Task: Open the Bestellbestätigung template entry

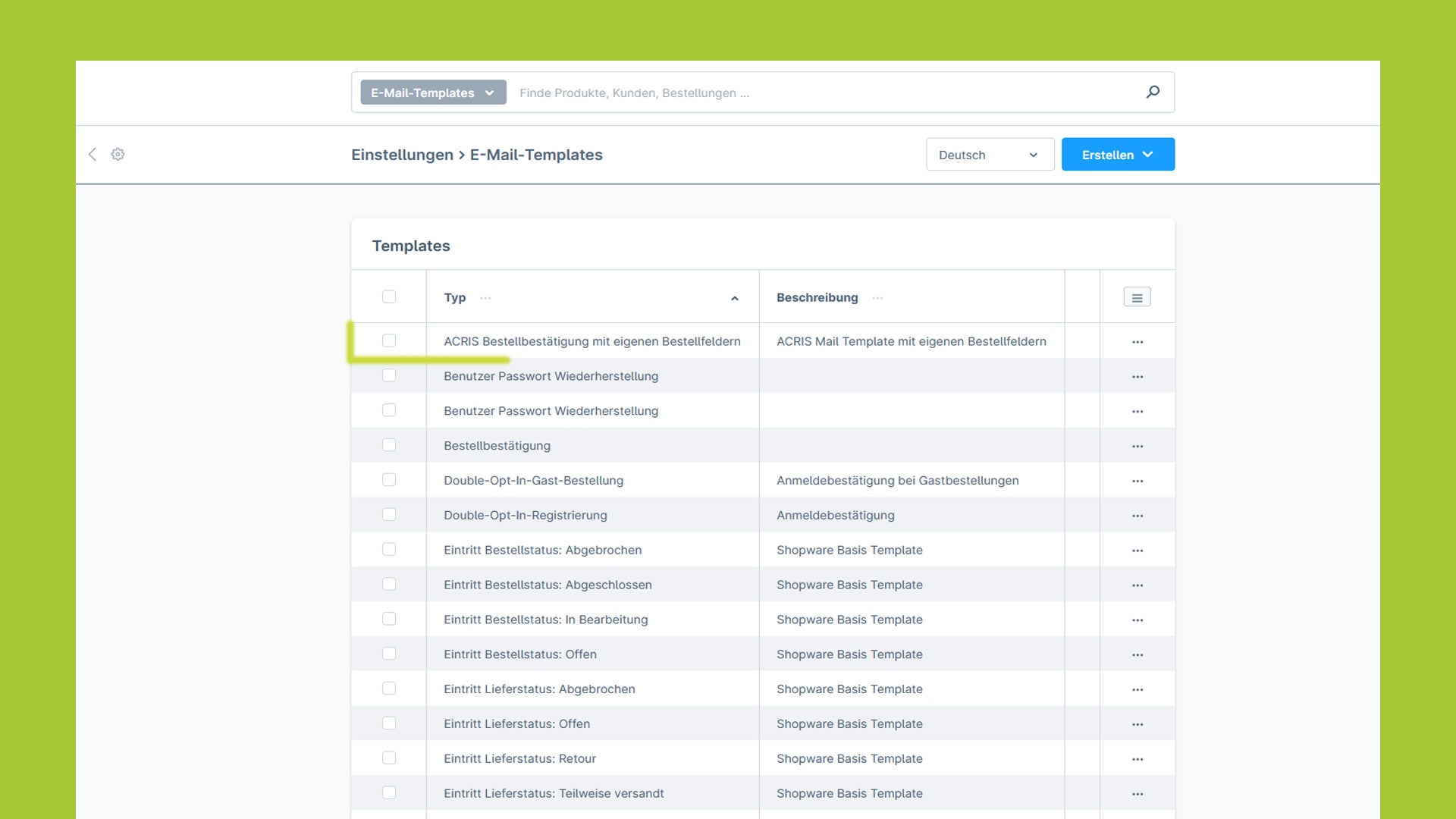Action: pyautogui.click(x=497, y=446)
